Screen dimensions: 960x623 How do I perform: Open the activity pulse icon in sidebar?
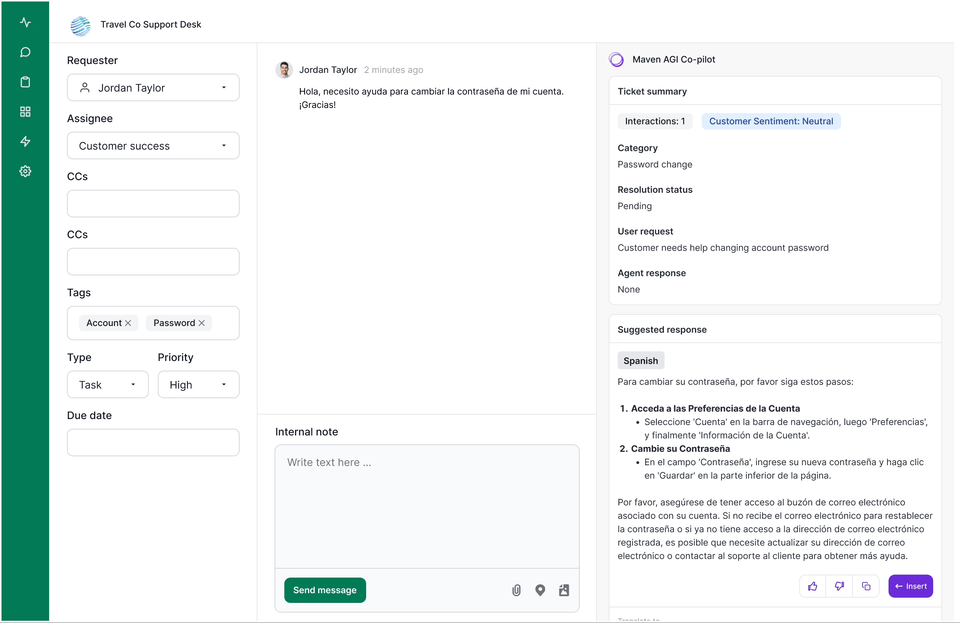(x=25, y=22)
